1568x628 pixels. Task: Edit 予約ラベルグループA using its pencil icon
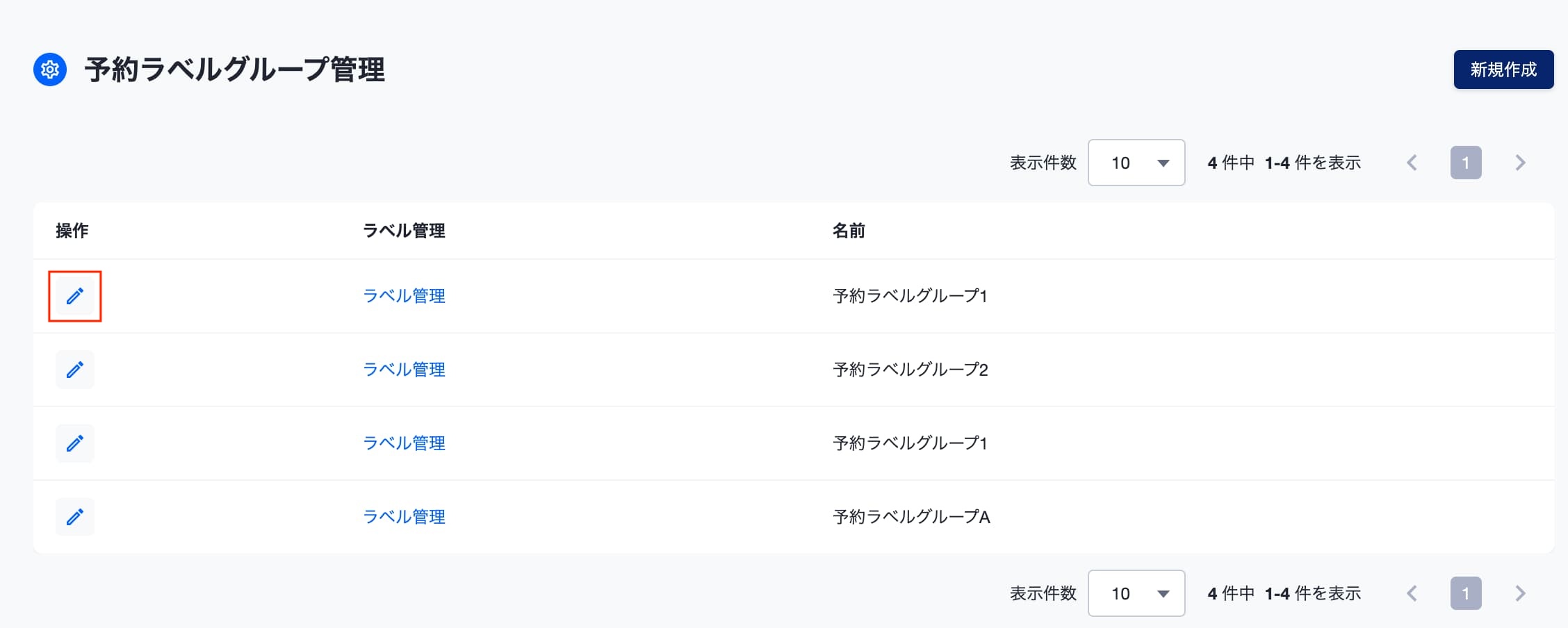pyautogui.click(x=75, y=517)
